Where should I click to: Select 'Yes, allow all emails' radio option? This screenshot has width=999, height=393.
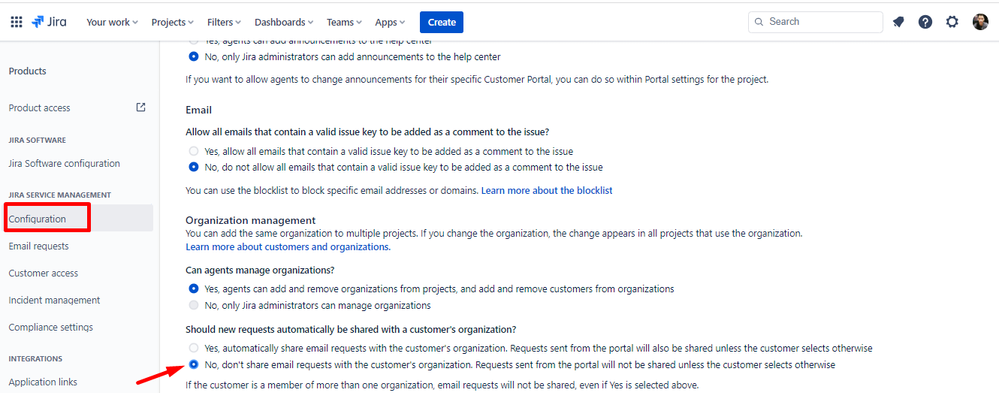click(x=194, y=152)
